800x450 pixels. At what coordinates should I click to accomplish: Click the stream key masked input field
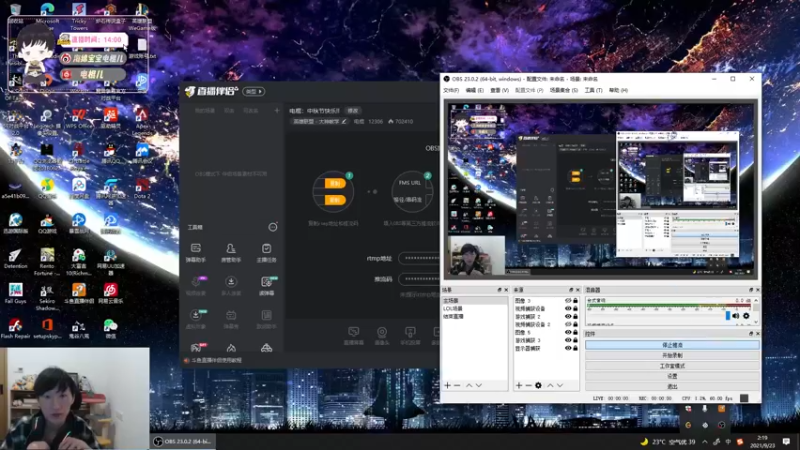tap(419, 279)
